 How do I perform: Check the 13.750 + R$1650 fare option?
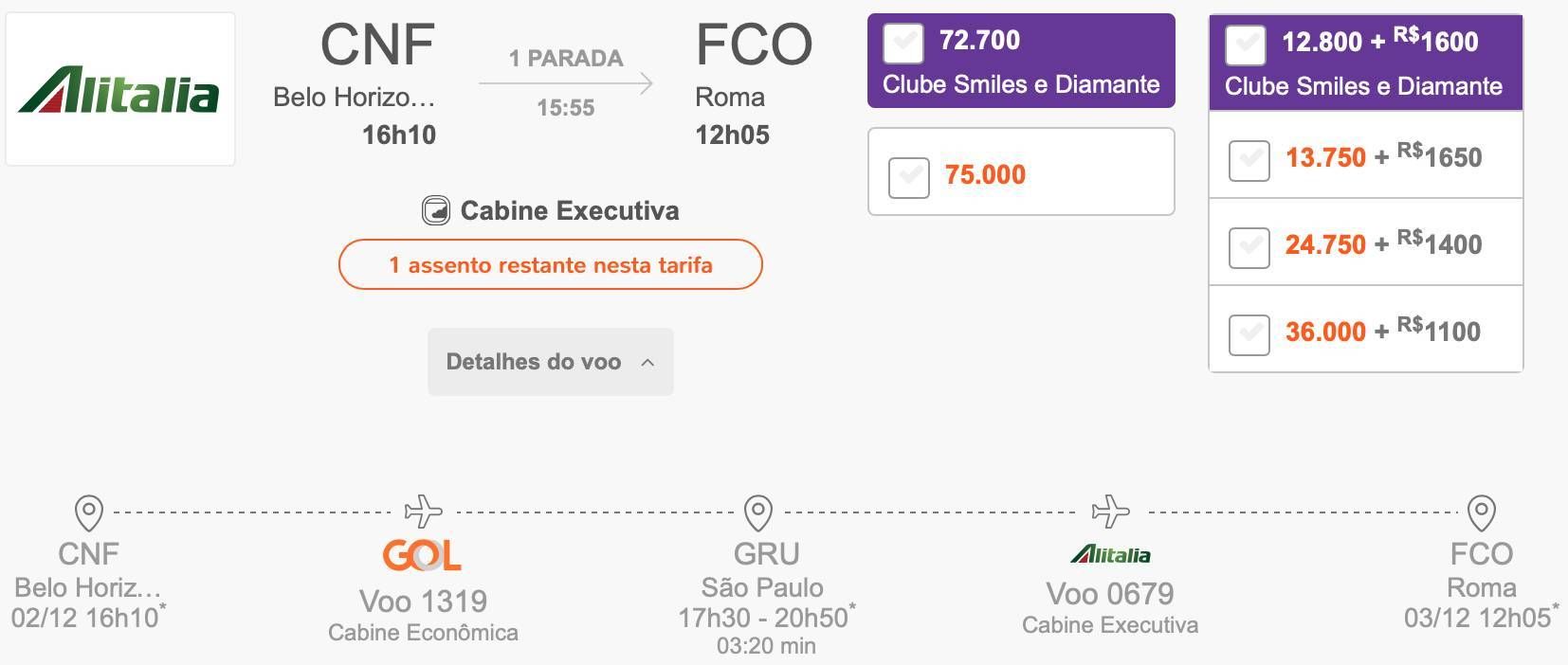point(1249,160)
